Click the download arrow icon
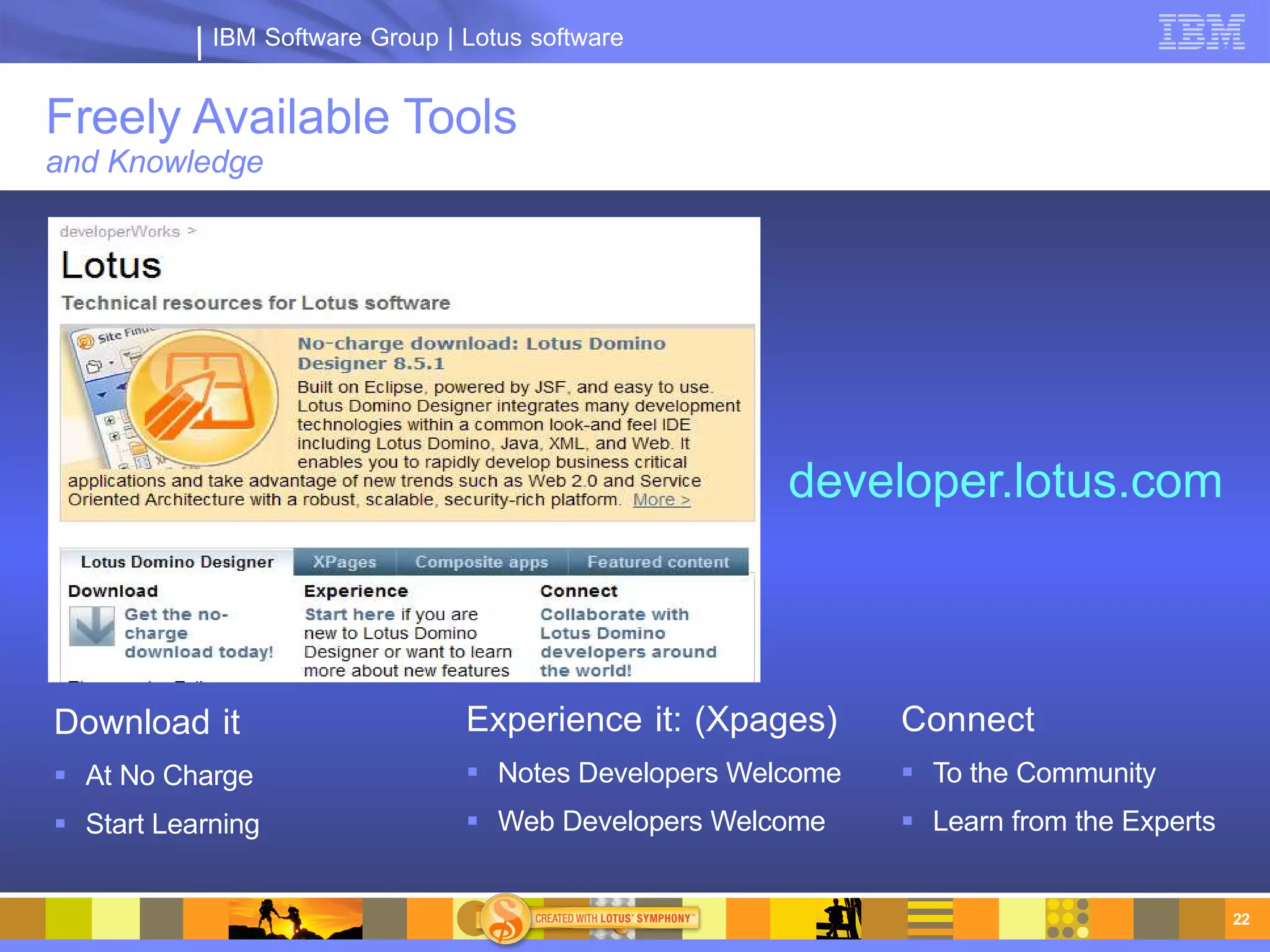 91,626
